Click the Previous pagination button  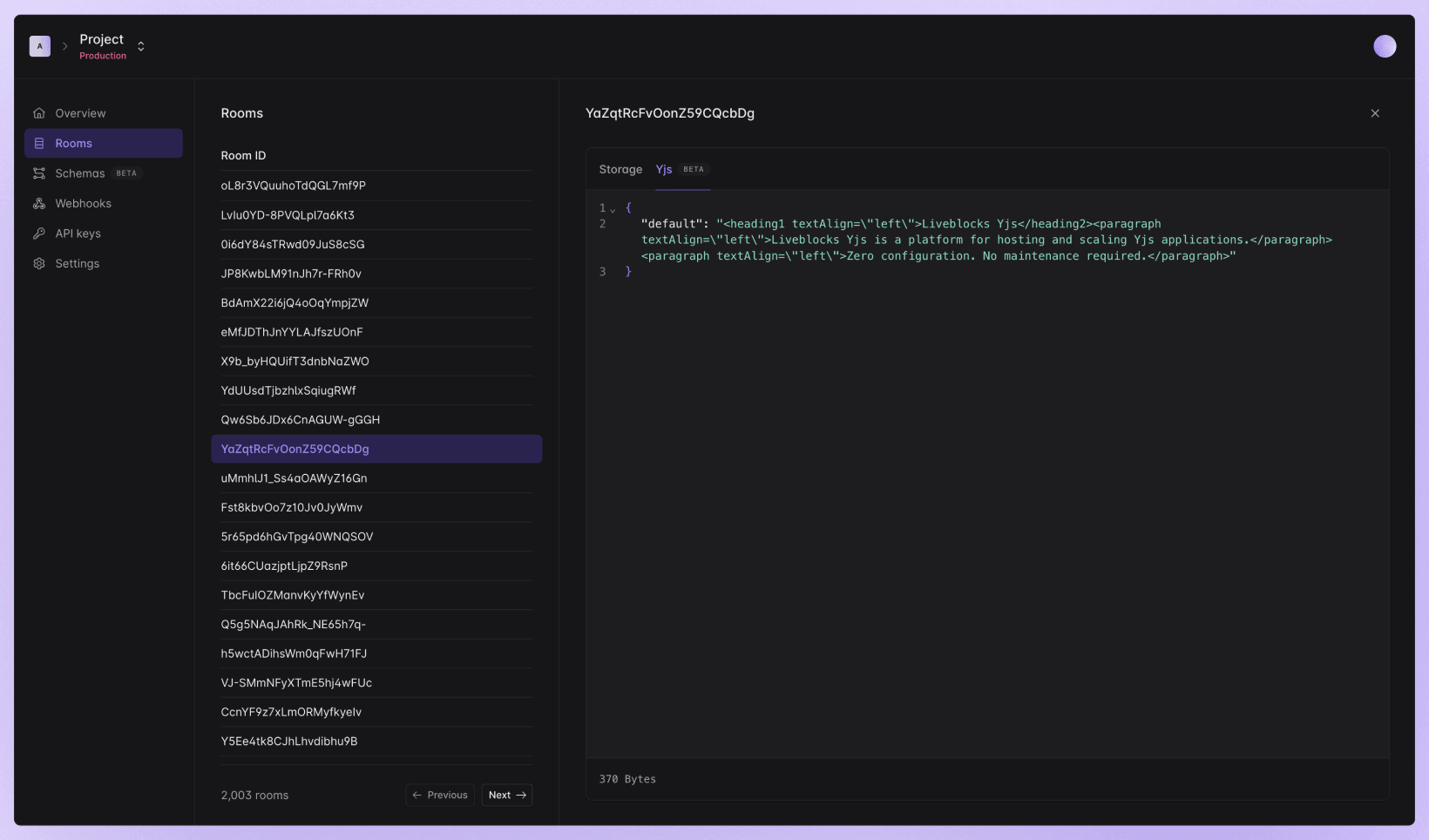440,795
